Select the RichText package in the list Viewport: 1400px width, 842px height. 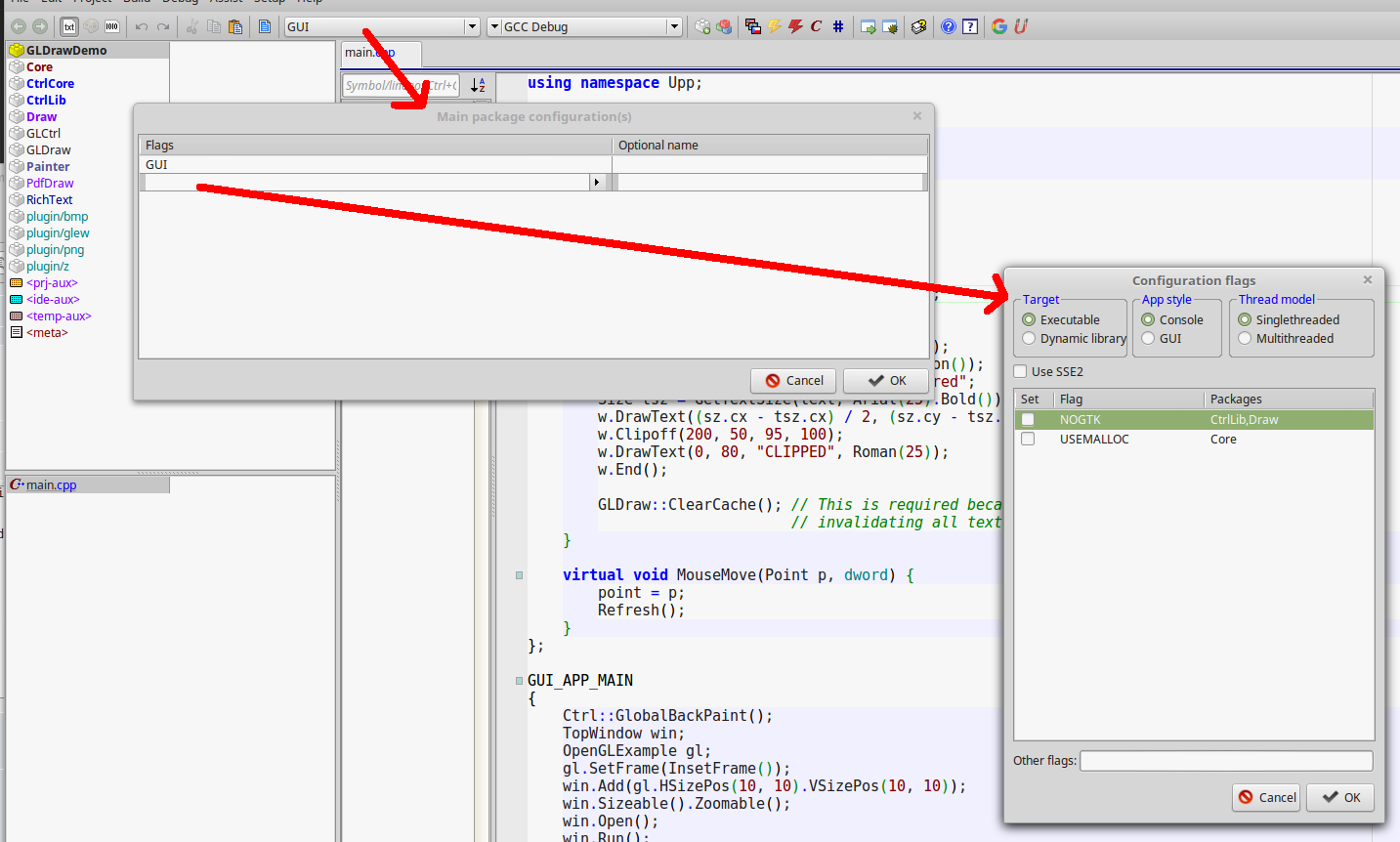pyautogui.click(x=49, y=200)
